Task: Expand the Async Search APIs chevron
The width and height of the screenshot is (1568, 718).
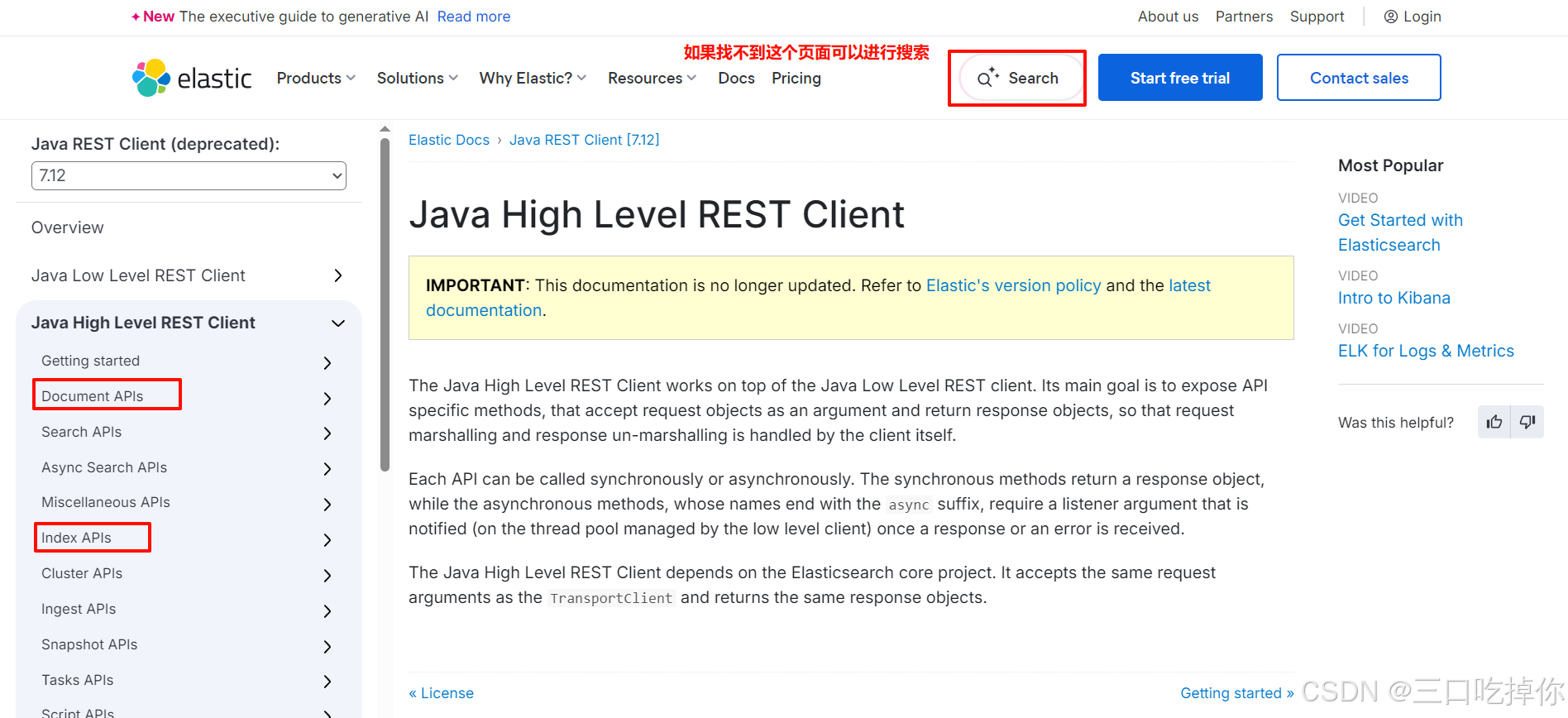Action: pyautogui.click(x=327, y=469)
